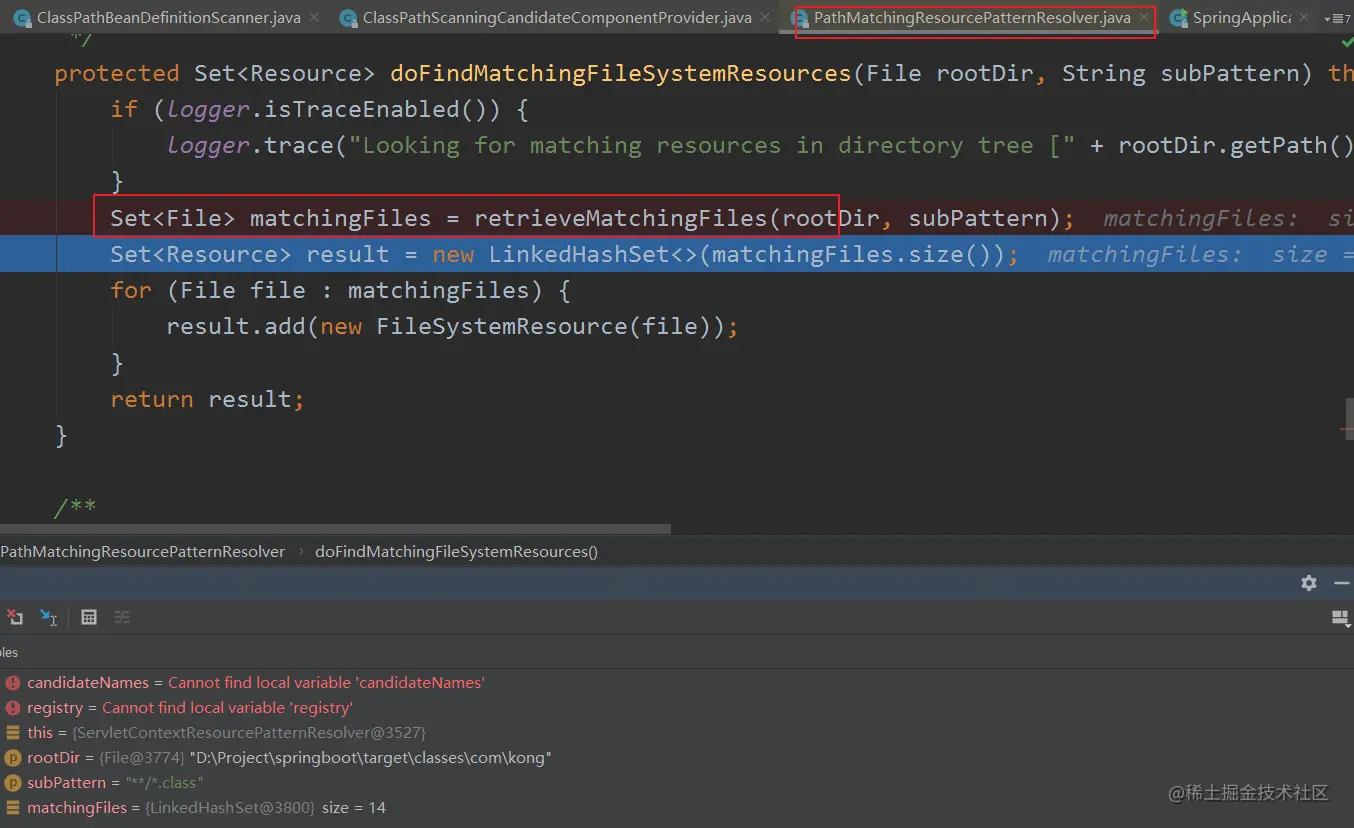Click the object icon beside matchingFiles variable
Image resolution: width=1354 pixels, height=828 pixels.
click(x=12, y=808)
